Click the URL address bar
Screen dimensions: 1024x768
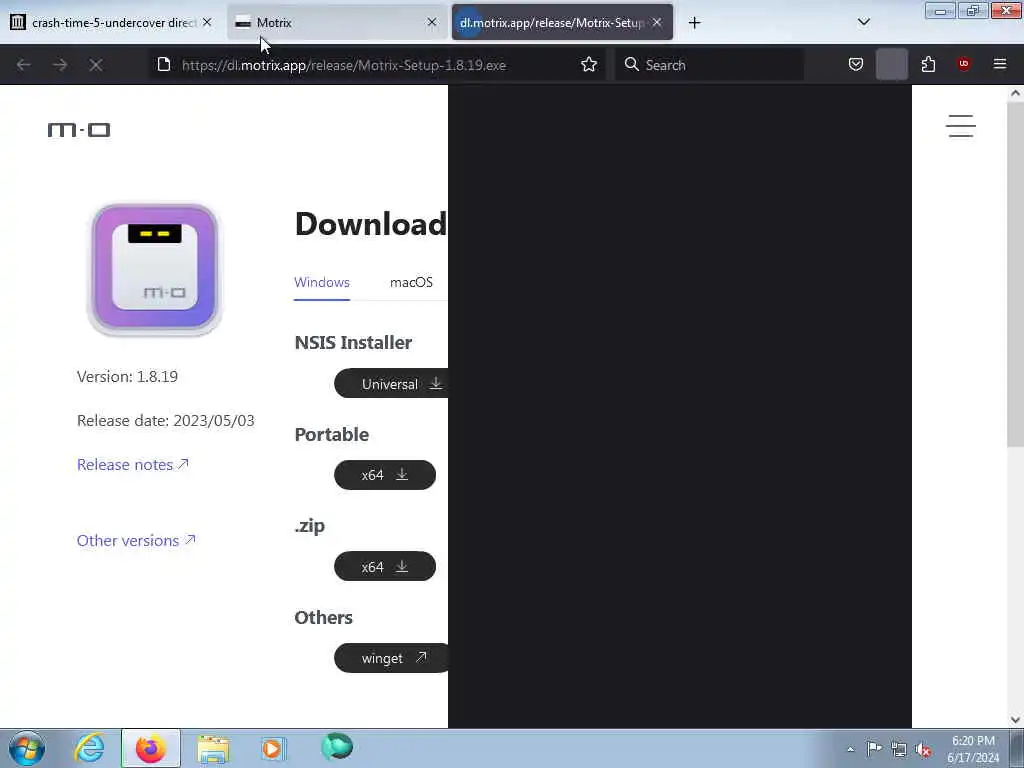tap(376, 65)
